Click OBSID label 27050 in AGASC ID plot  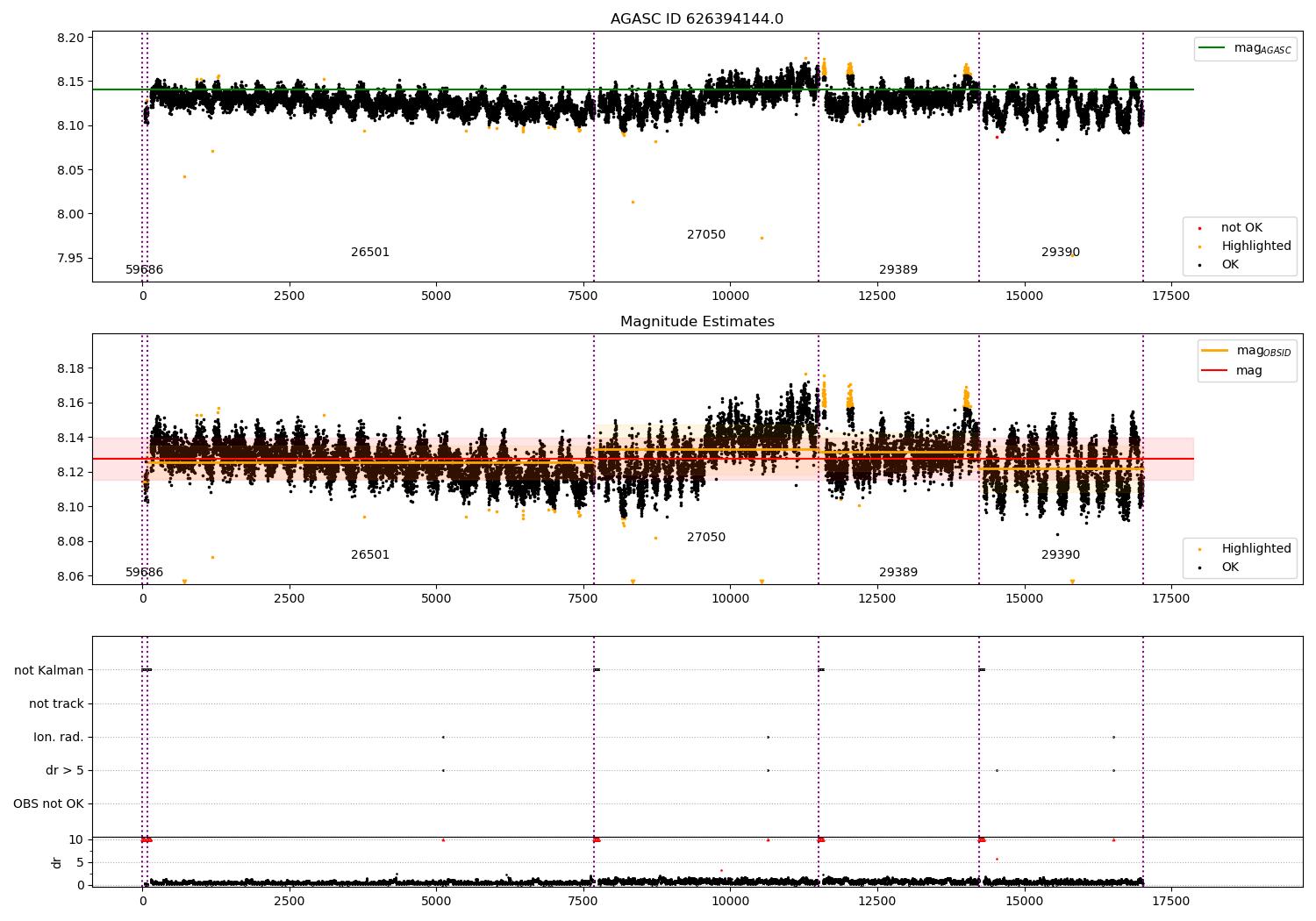coord(706,235)
